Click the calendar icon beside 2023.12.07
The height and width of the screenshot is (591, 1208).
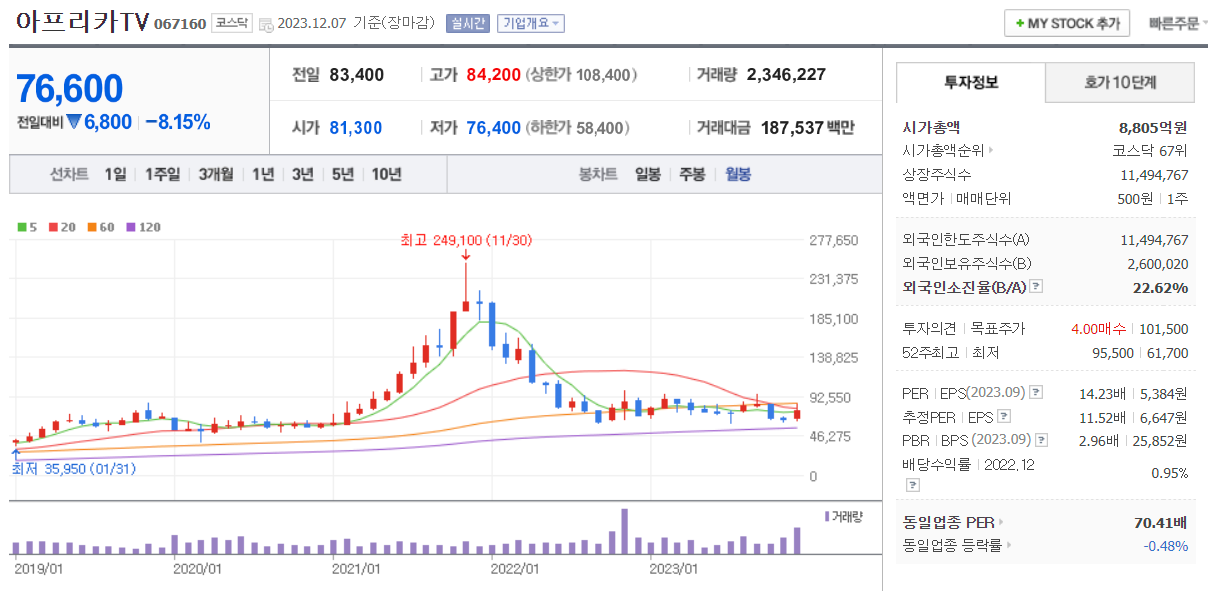point(266,24)
